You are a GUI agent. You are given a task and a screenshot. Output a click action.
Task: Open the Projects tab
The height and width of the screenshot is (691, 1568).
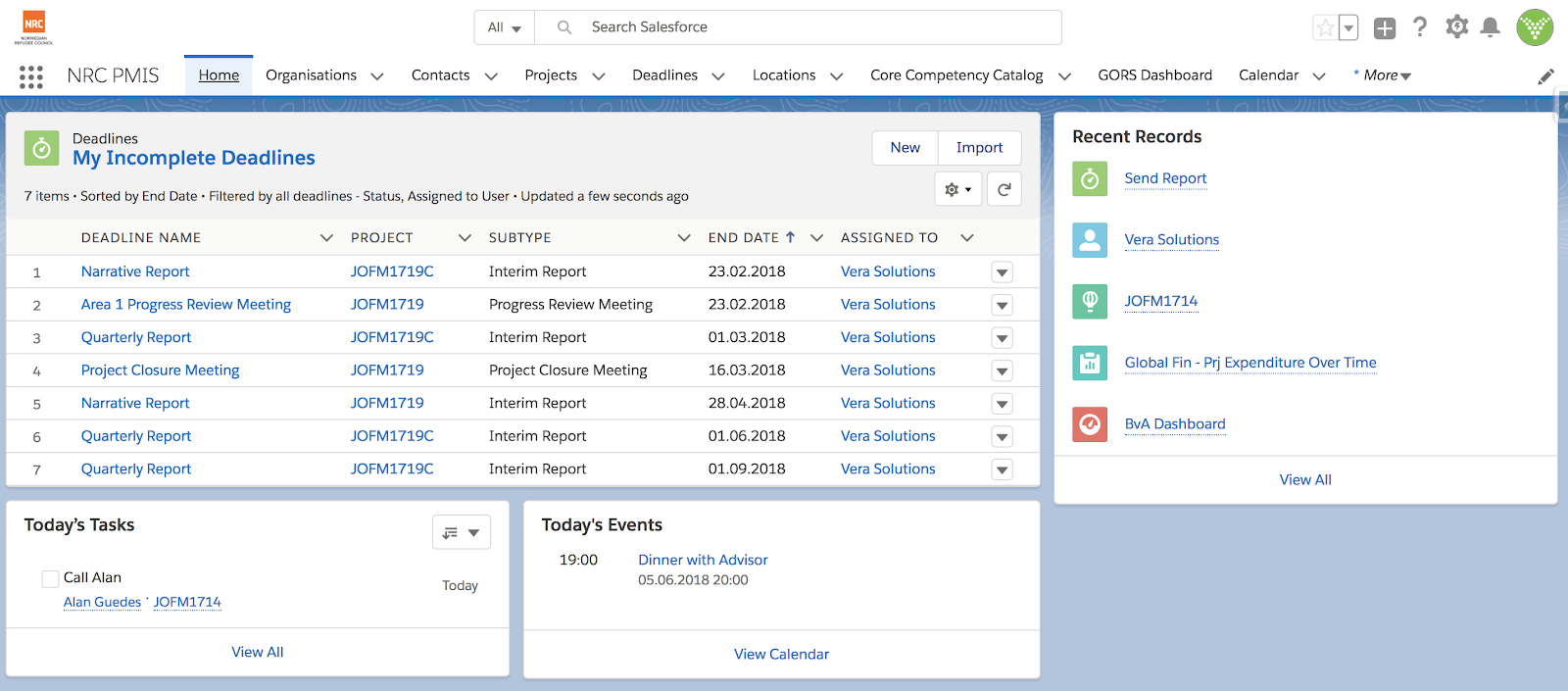[551, 75]
